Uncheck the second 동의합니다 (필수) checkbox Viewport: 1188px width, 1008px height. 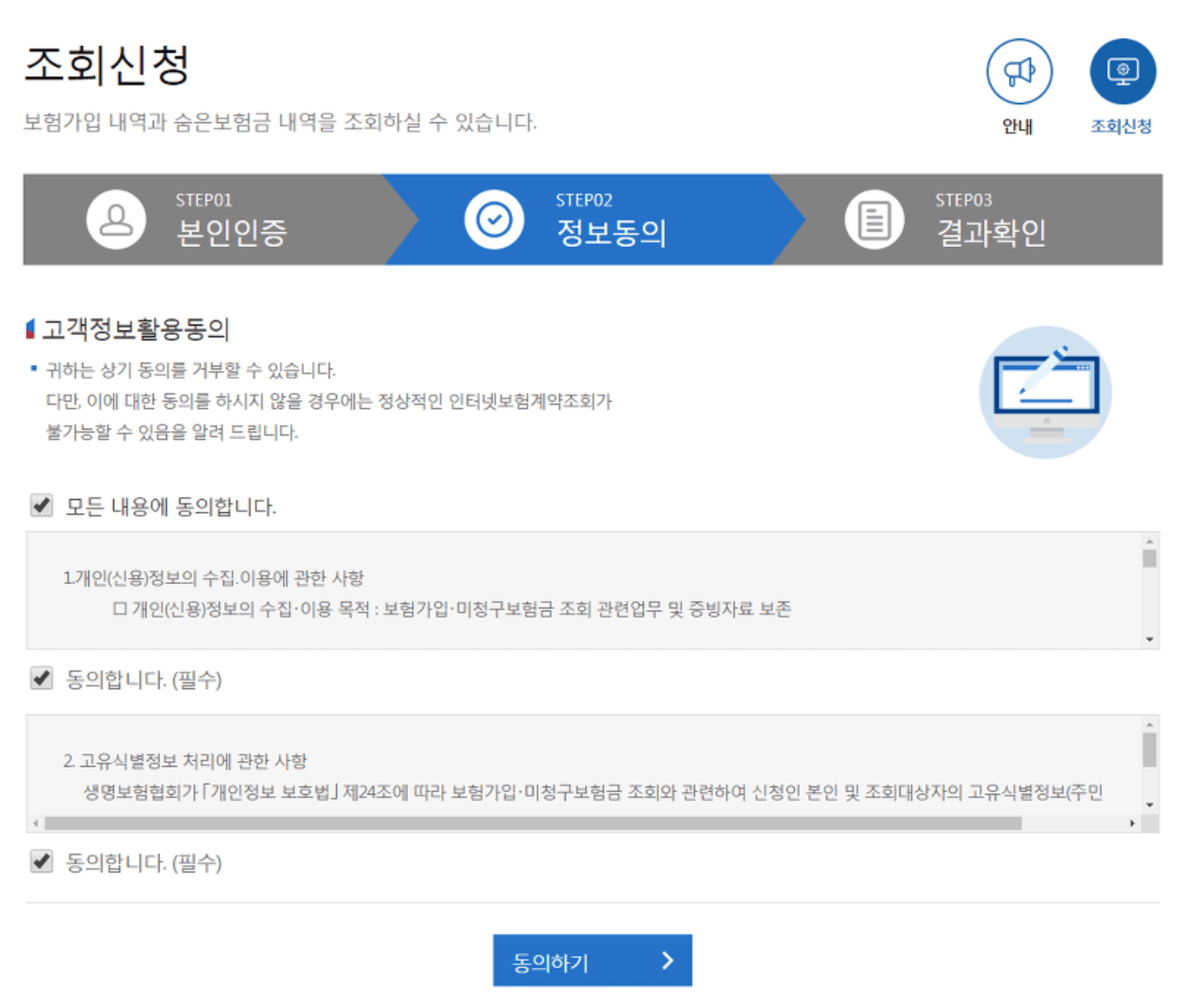pyautogui.click(x=40, y=863)
